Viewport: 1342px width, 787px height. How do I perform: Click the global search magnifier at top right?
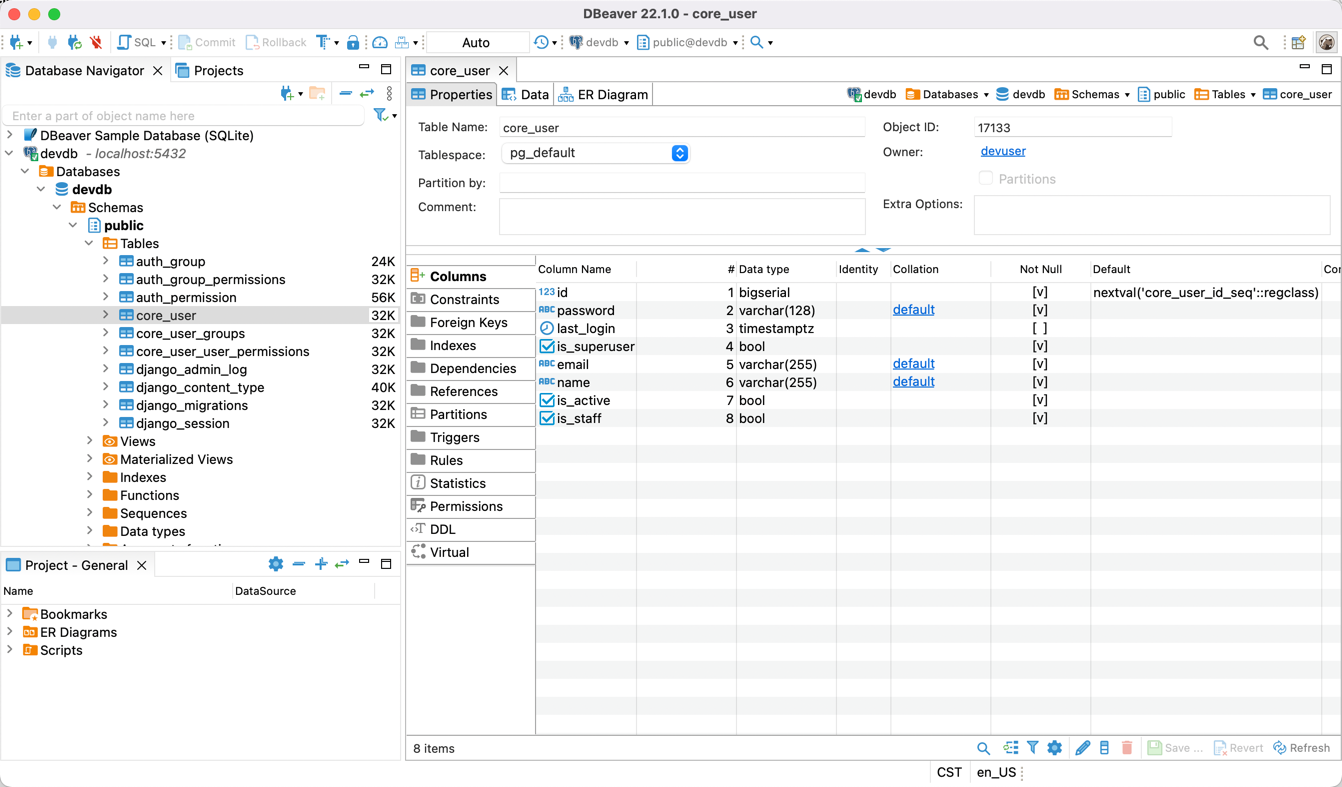[1261, 42]
